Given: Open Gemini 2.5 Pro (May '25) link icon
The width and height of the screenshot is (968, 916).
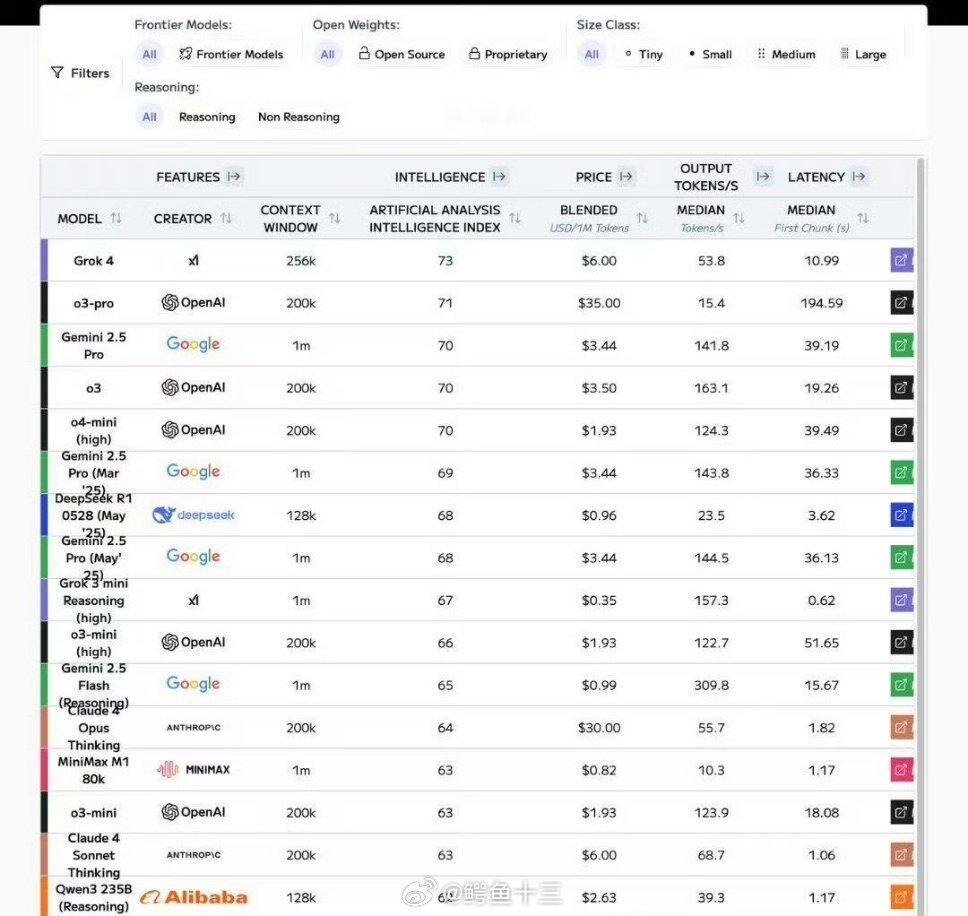Looking at the screenshot, I should point(901,558).
